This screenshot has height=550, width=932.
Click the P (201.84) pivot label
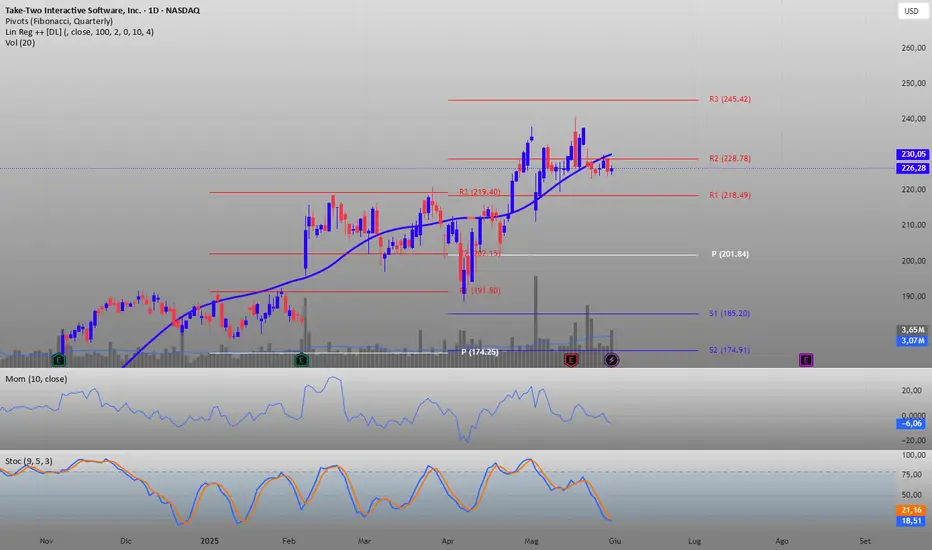coord(730,254)
